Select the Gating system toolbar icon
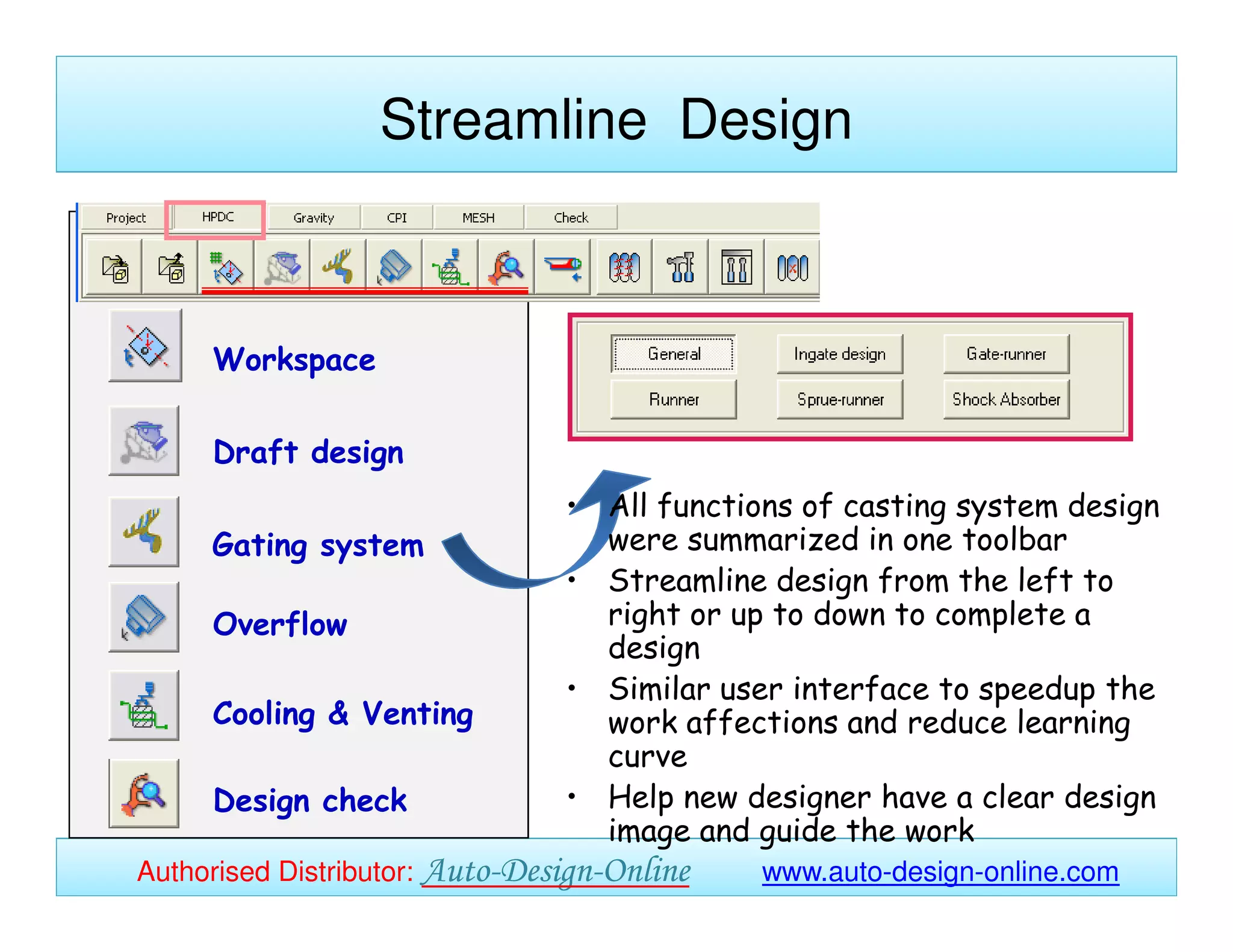Image resolution: width=1233 pixels, height=952 pixels. [x=338, y=268]
